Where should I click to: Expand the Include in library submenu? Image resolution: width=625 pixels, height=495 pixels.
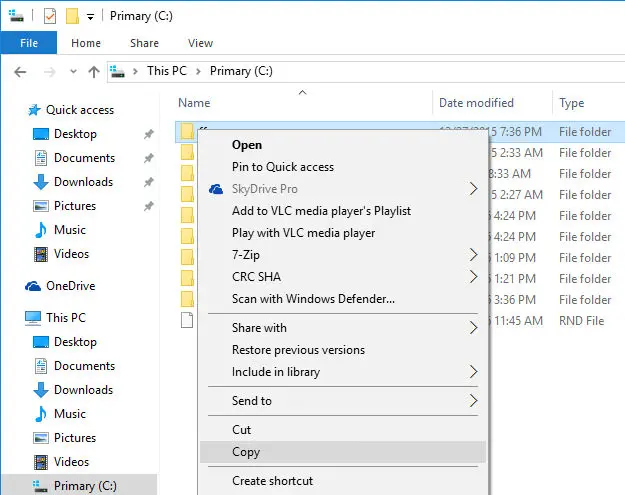click(x=342, y=371)
